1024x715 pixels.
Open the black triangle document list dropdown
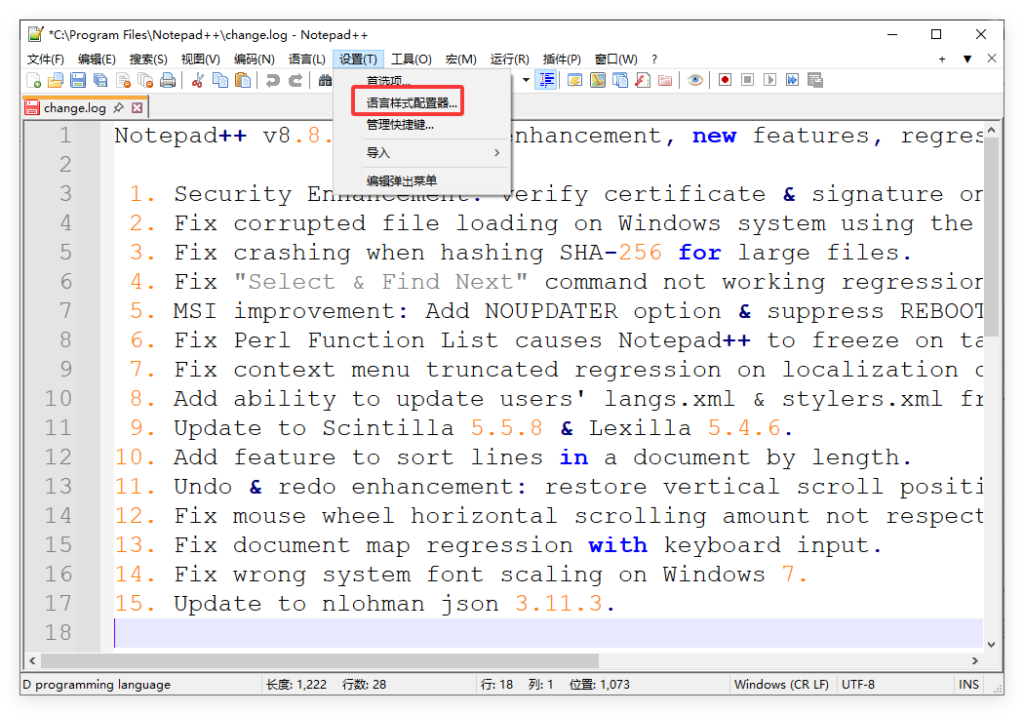(967, 59)
